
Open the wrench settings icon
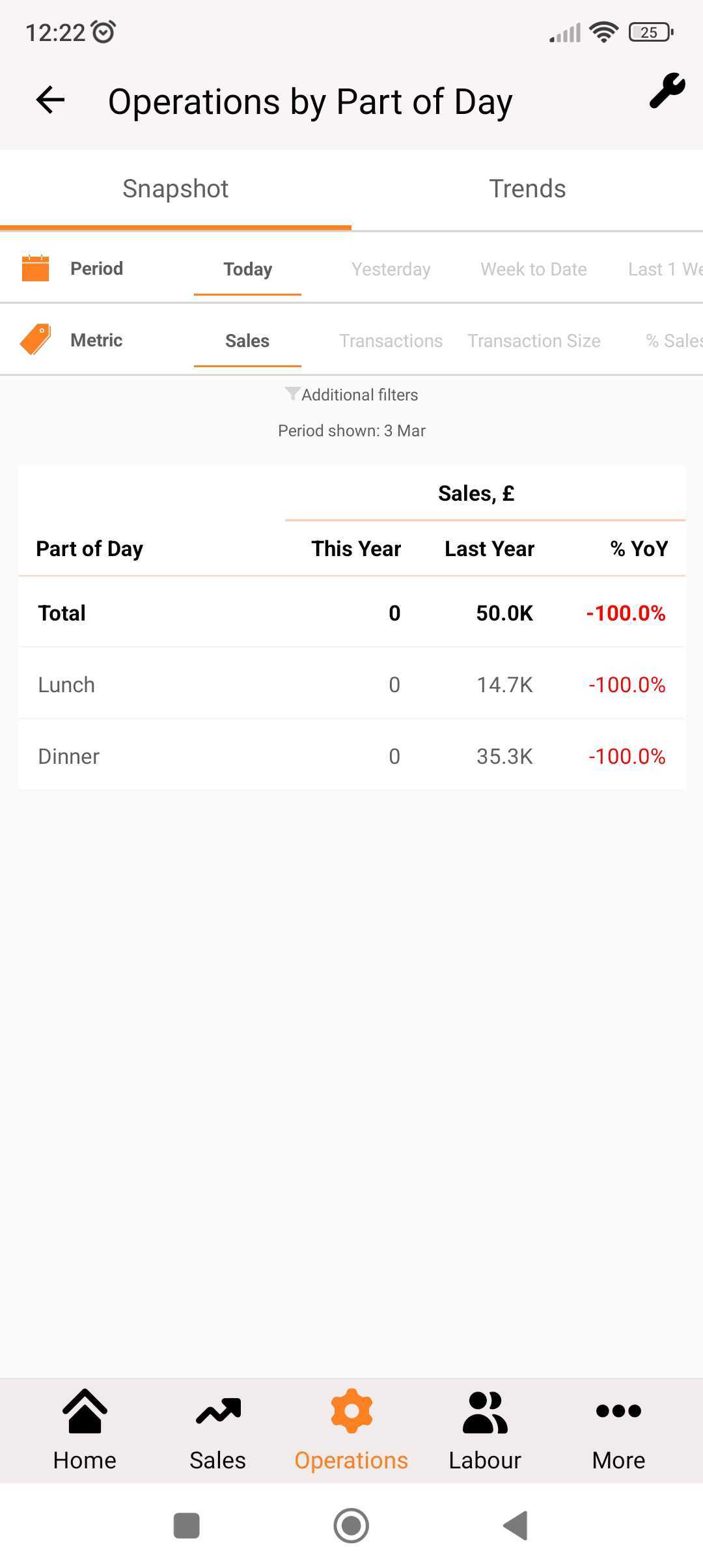point(667,91)
